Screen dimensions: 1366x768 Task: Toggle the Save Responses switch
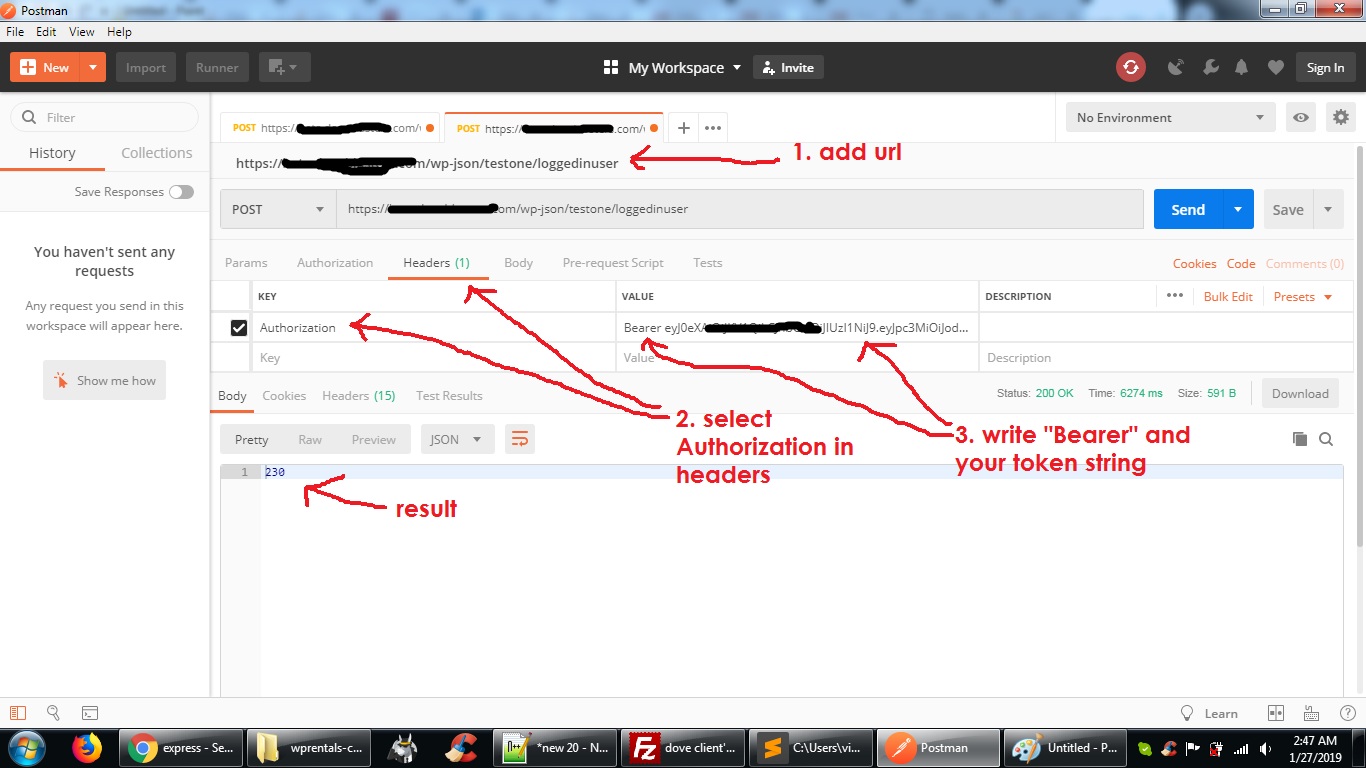click(x=181, y=192)
